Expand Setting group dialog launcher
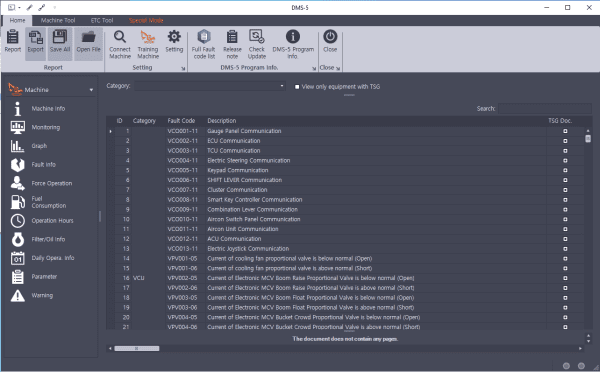 [183, 69]
